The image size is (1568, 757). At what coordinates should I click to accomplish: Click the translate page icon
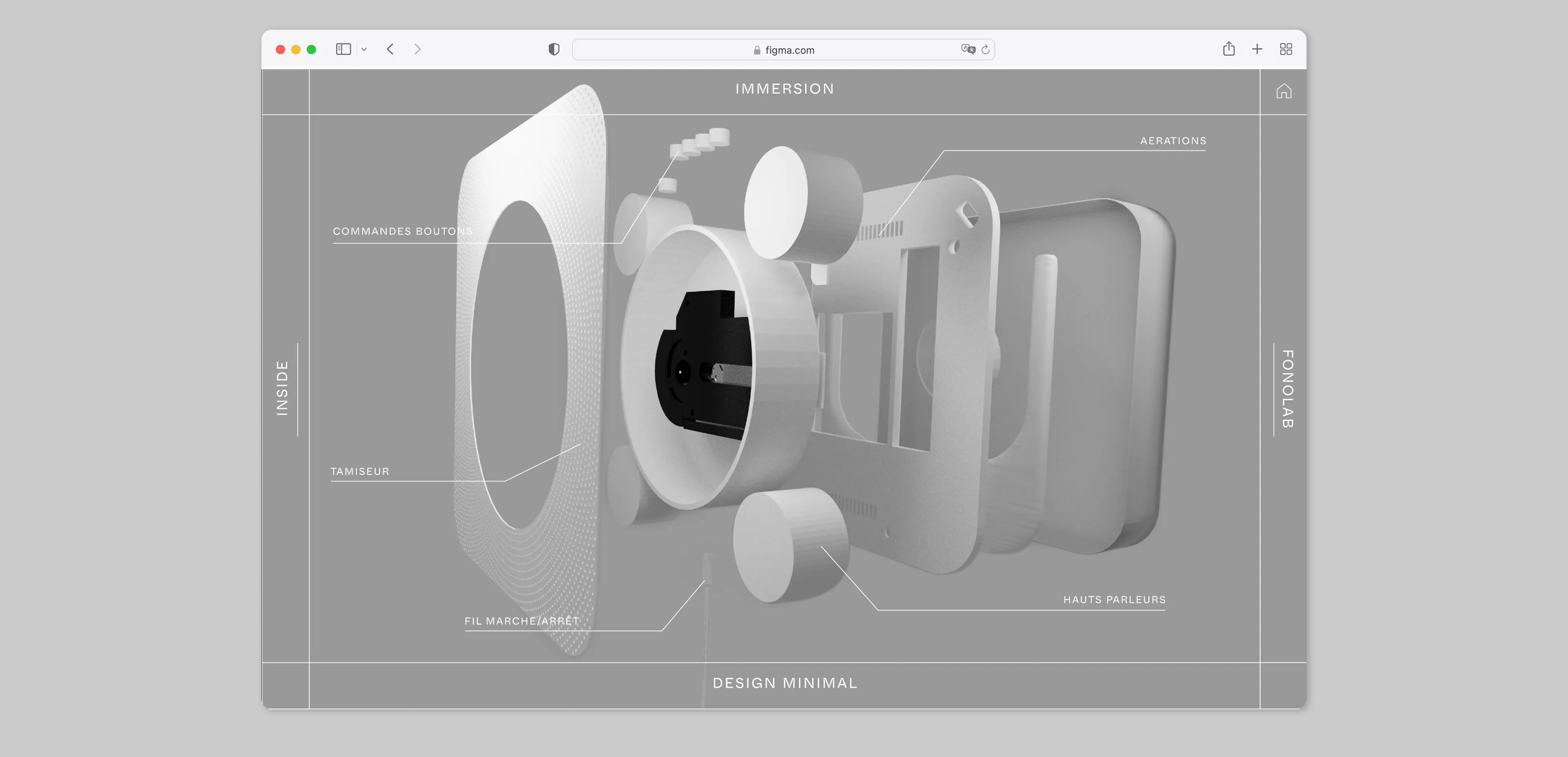(x=968, y=49)
